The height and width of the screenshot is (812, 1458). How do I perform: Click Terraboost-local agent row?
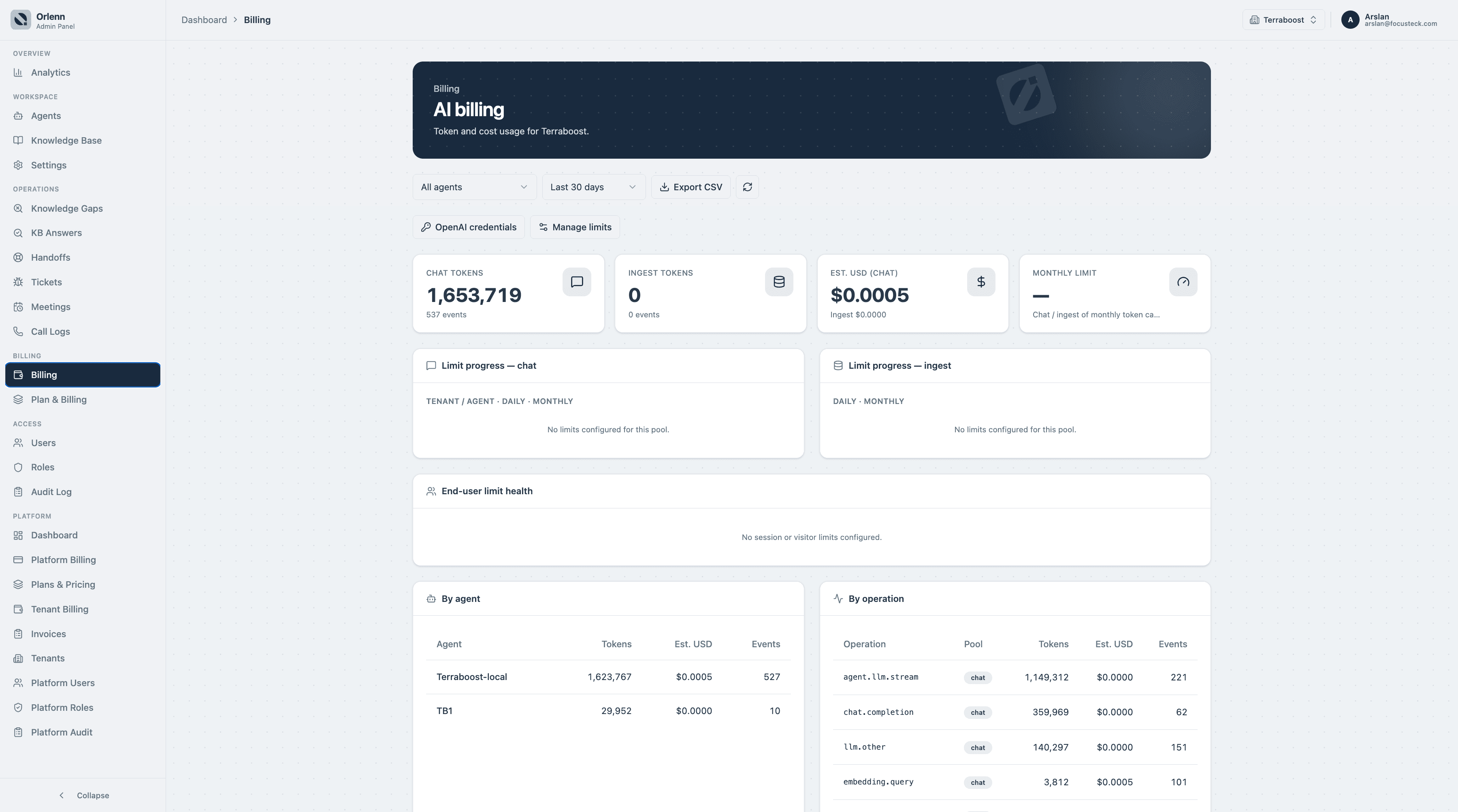(x=608, y=677)
